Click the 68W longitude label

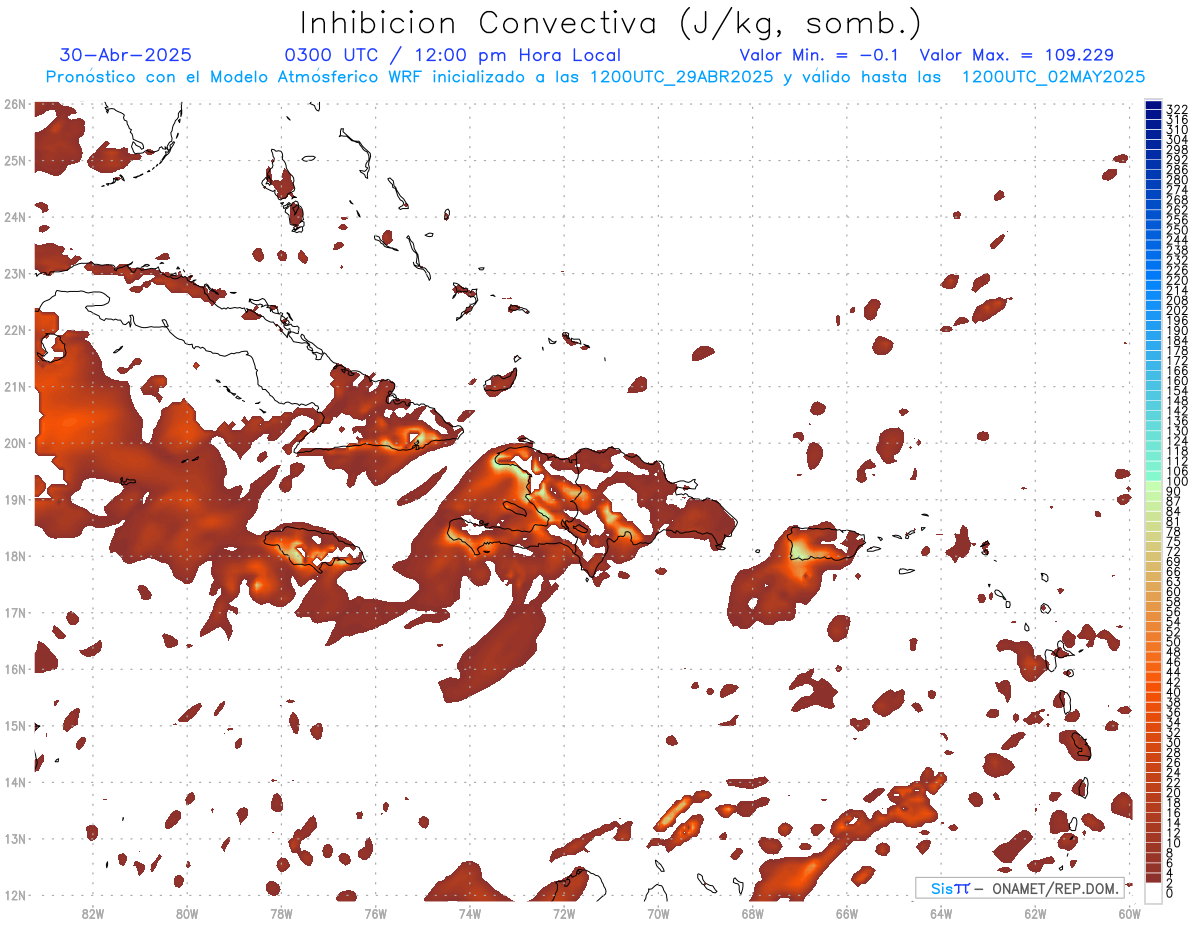[x=752, y=913]
